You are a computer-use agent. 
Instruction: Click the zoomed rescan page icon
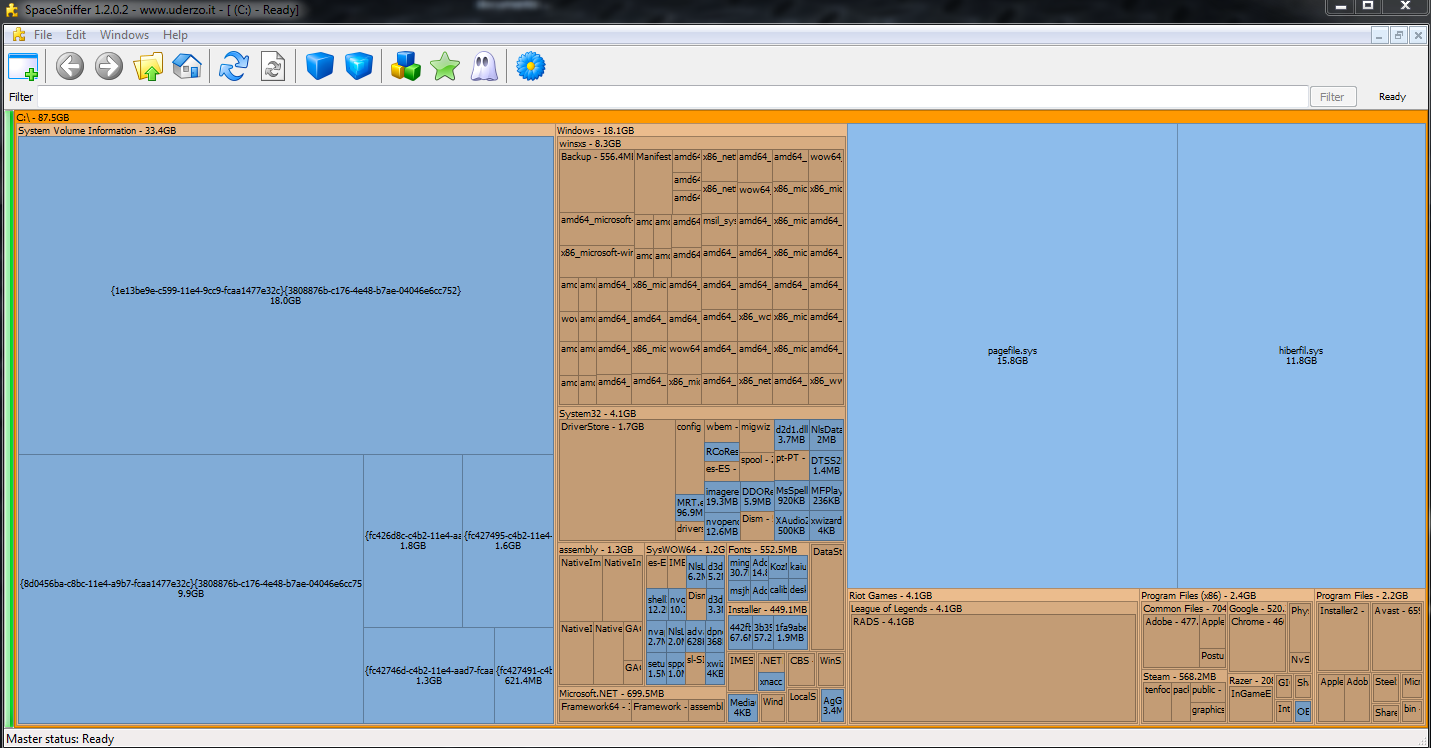[272, 67]
